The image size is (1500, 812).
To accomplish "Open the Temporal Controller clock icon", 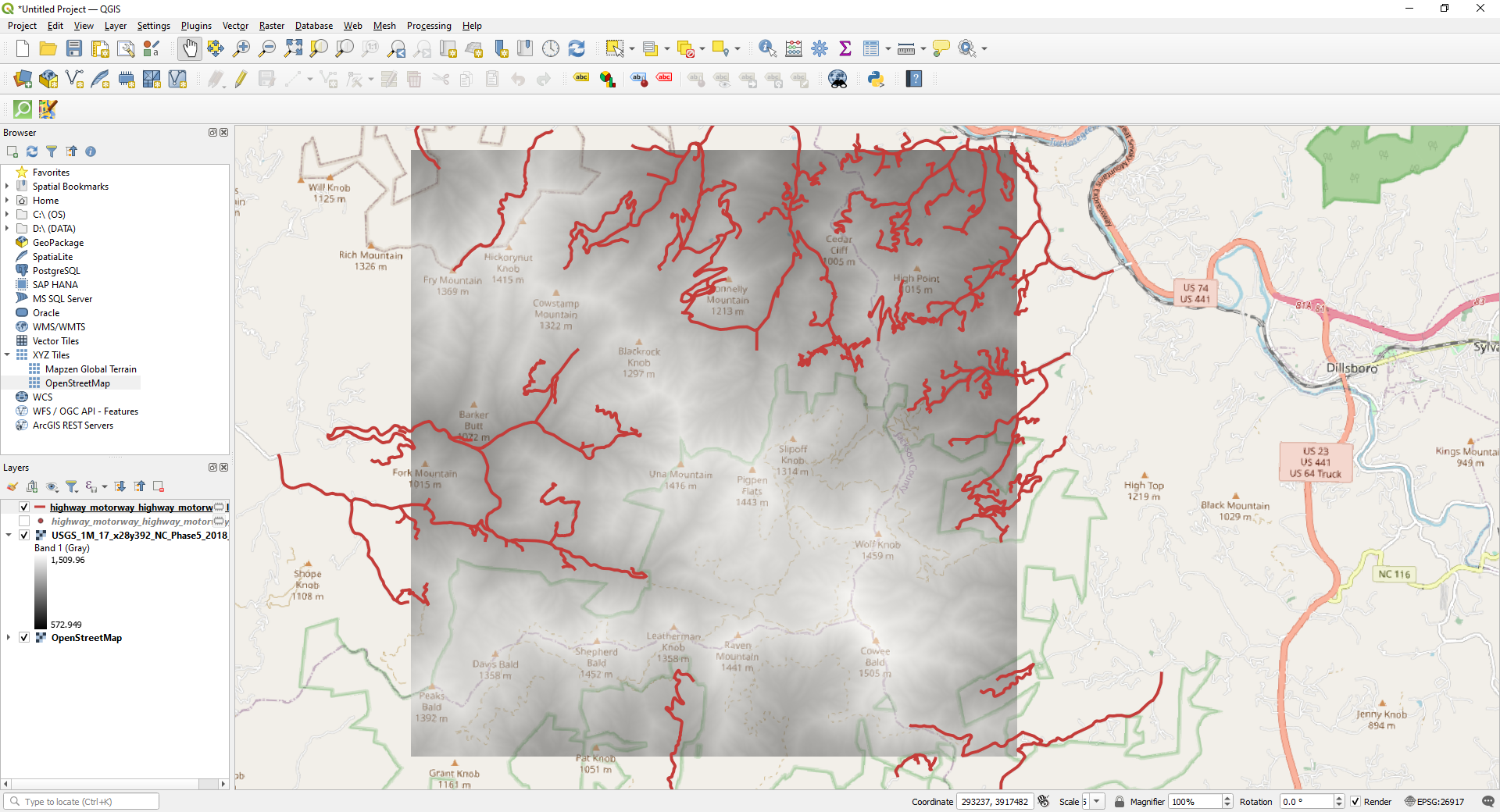I will click(x=551, y=48).
